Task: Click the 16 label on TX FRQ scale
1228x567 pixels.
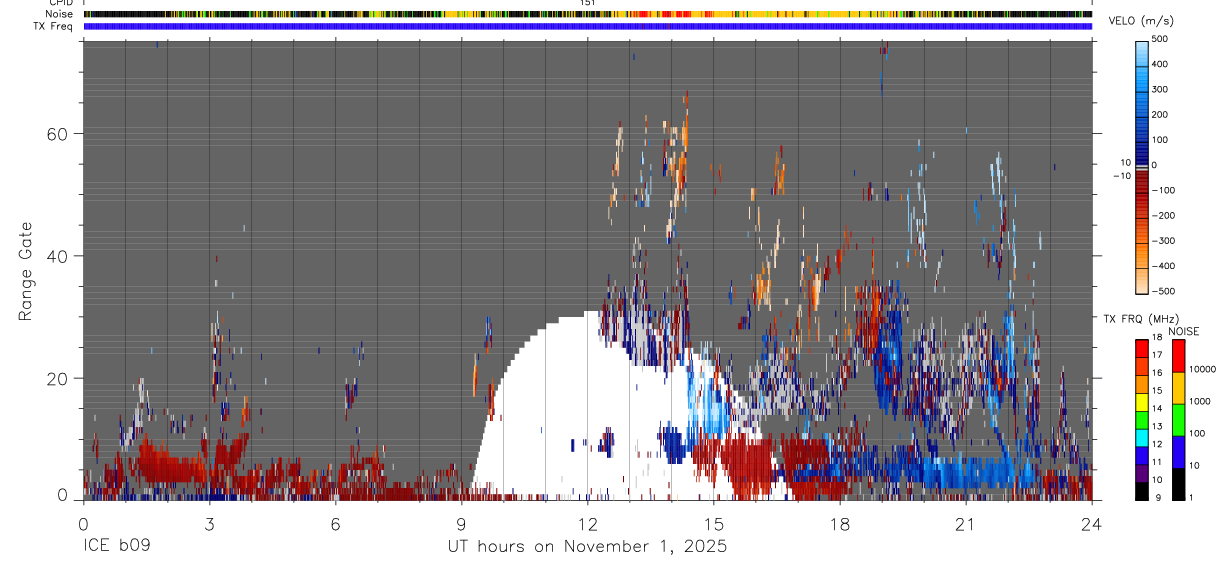Action: click(1157, 373)
